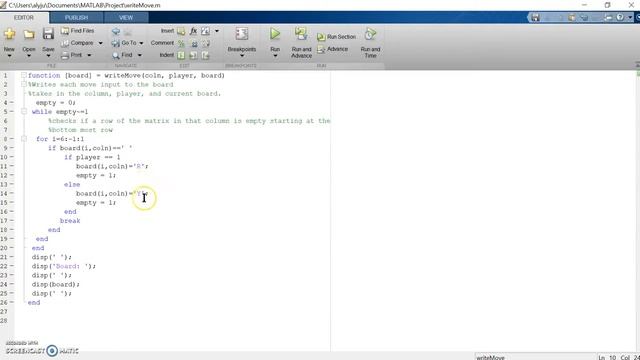This screenshot has width=640, height=360.
Task: Set breakpoint on line 9 dash
Action: [11, 148]
